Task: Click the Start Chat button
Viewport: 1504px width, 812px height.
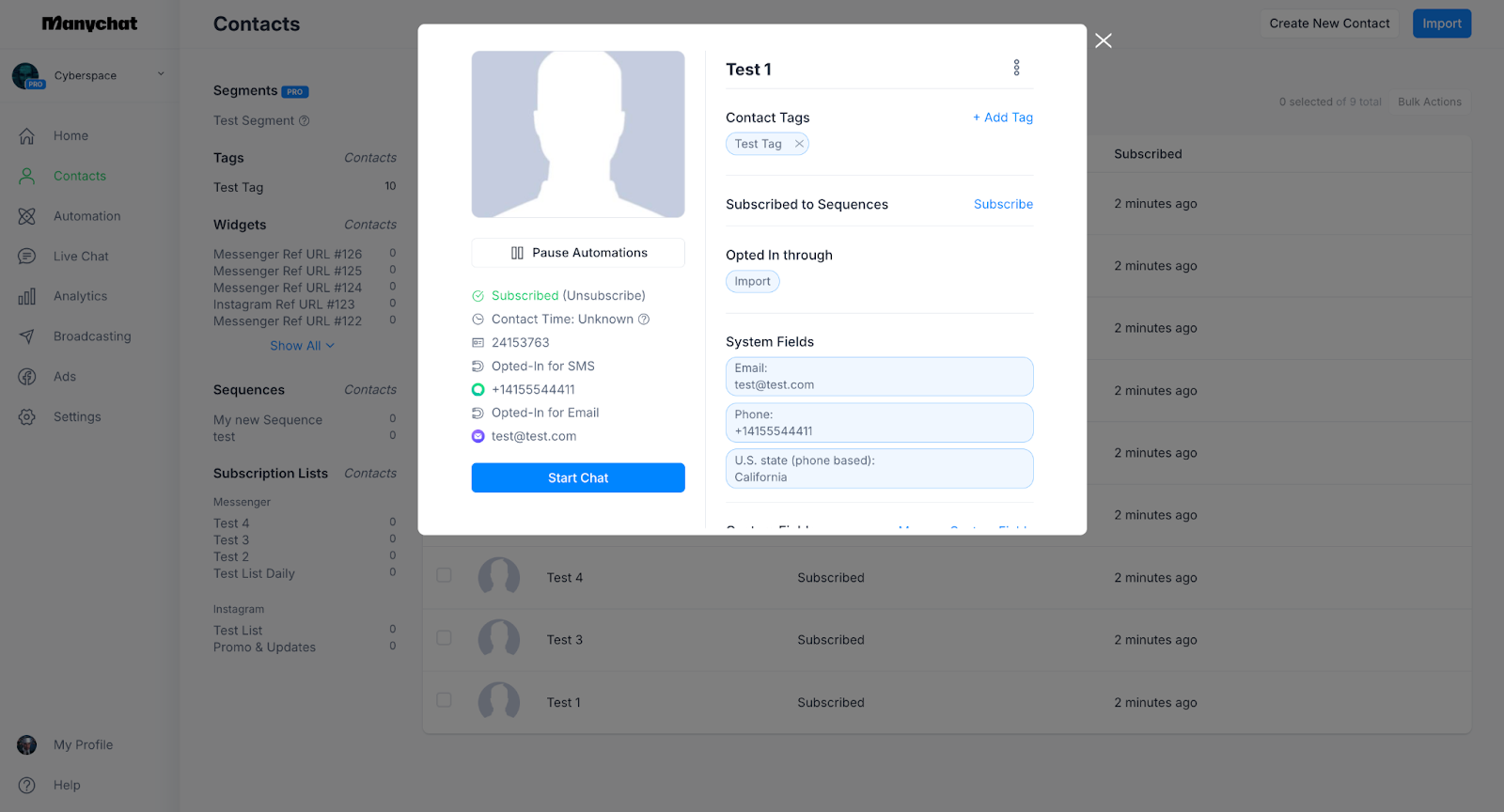Action: pos(578,477)
